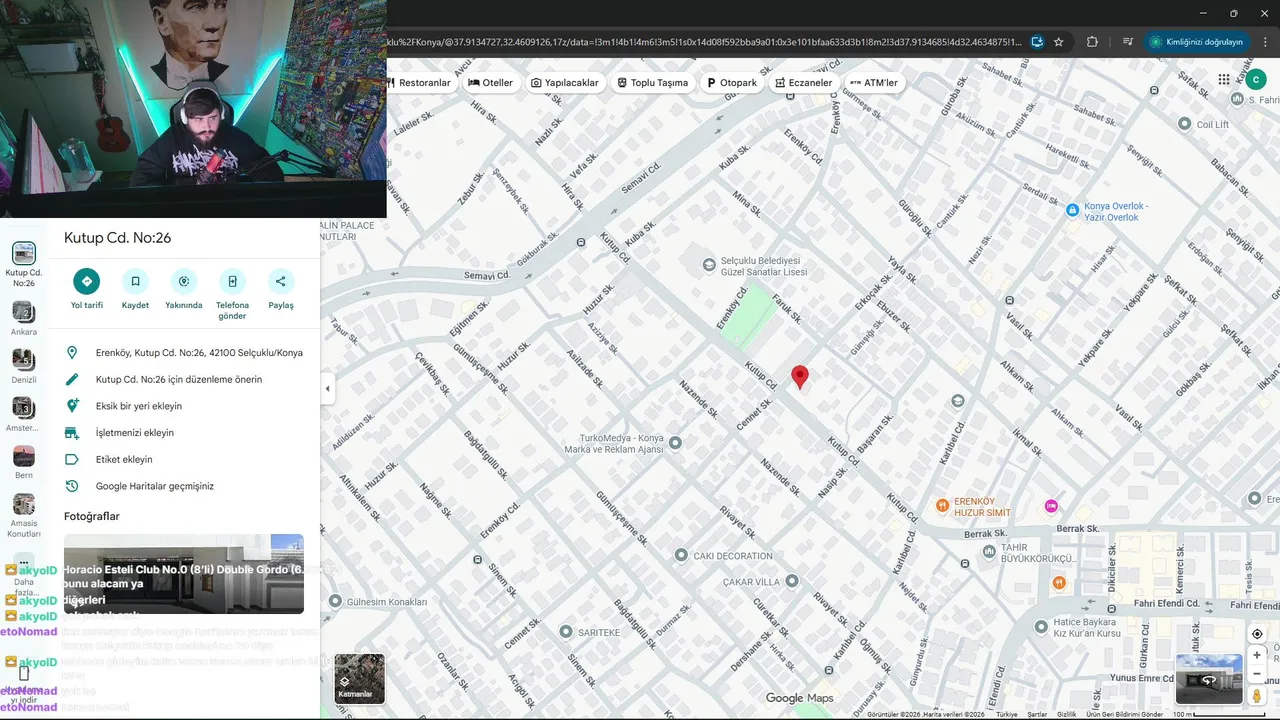Click the Konya Overlok map marker
This screenshot has height=720, width=1280.
[1072, 210]
